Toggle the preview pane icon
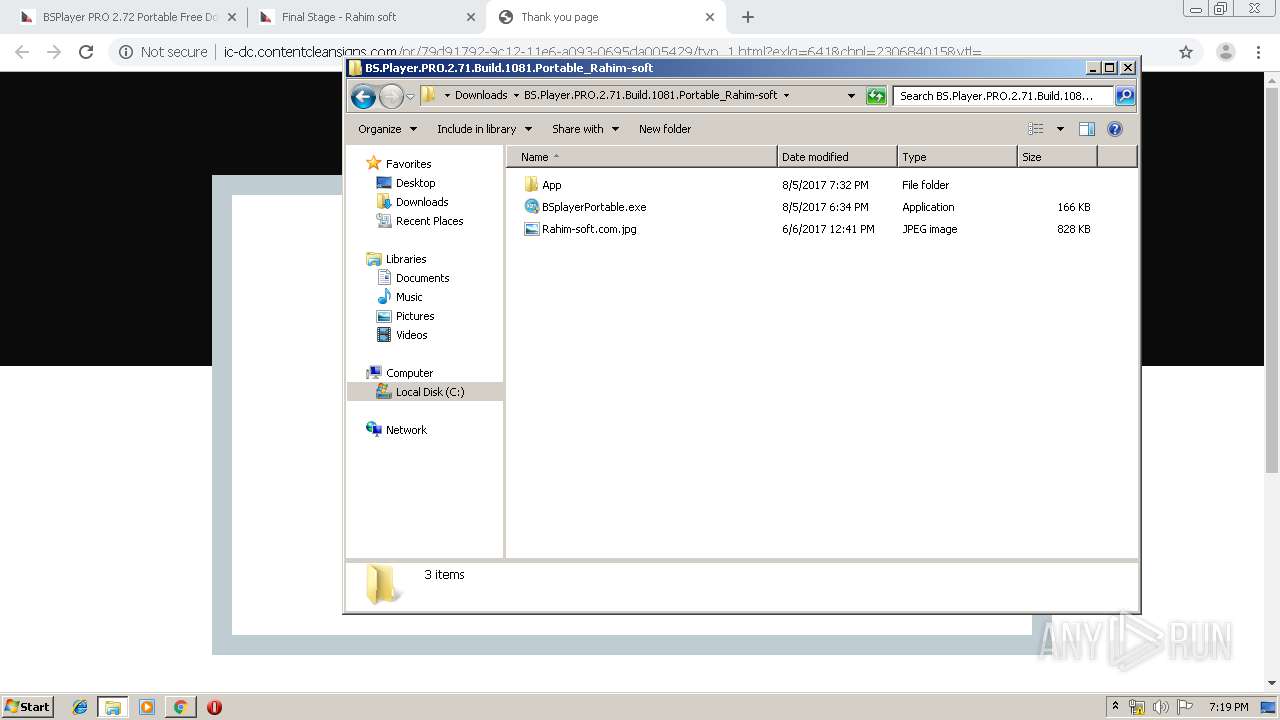 click(1087, 129)
